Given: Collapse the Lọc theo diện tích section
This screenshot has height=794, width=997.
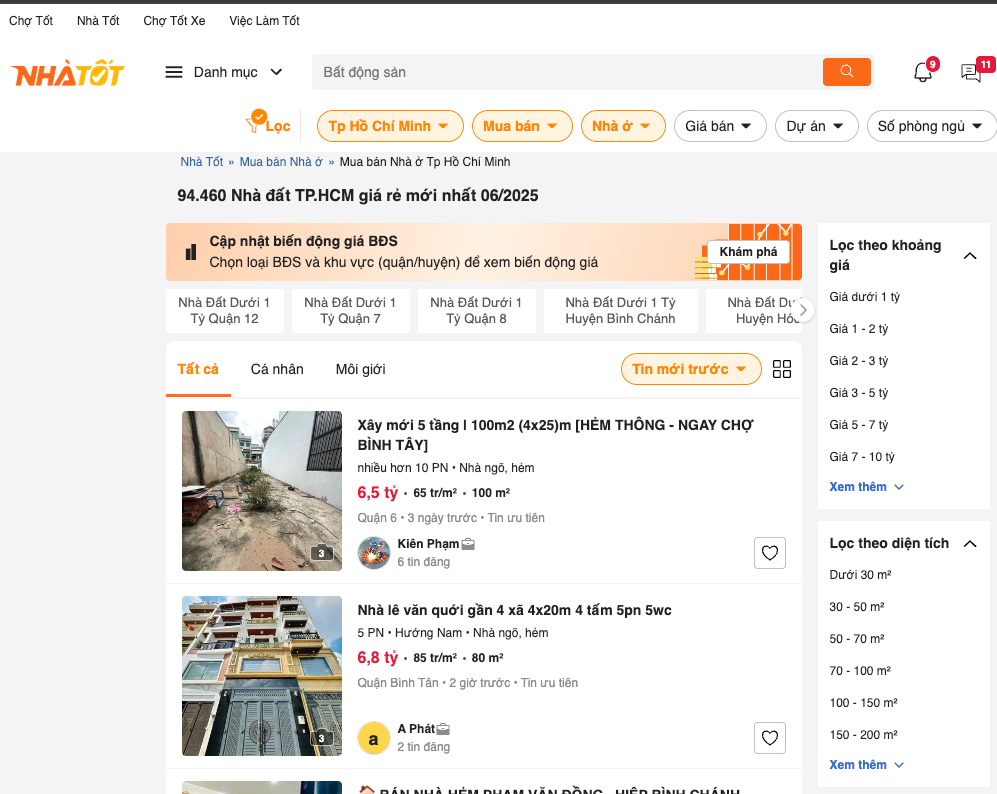Looking at the screenshot, I should click(970, 544).
